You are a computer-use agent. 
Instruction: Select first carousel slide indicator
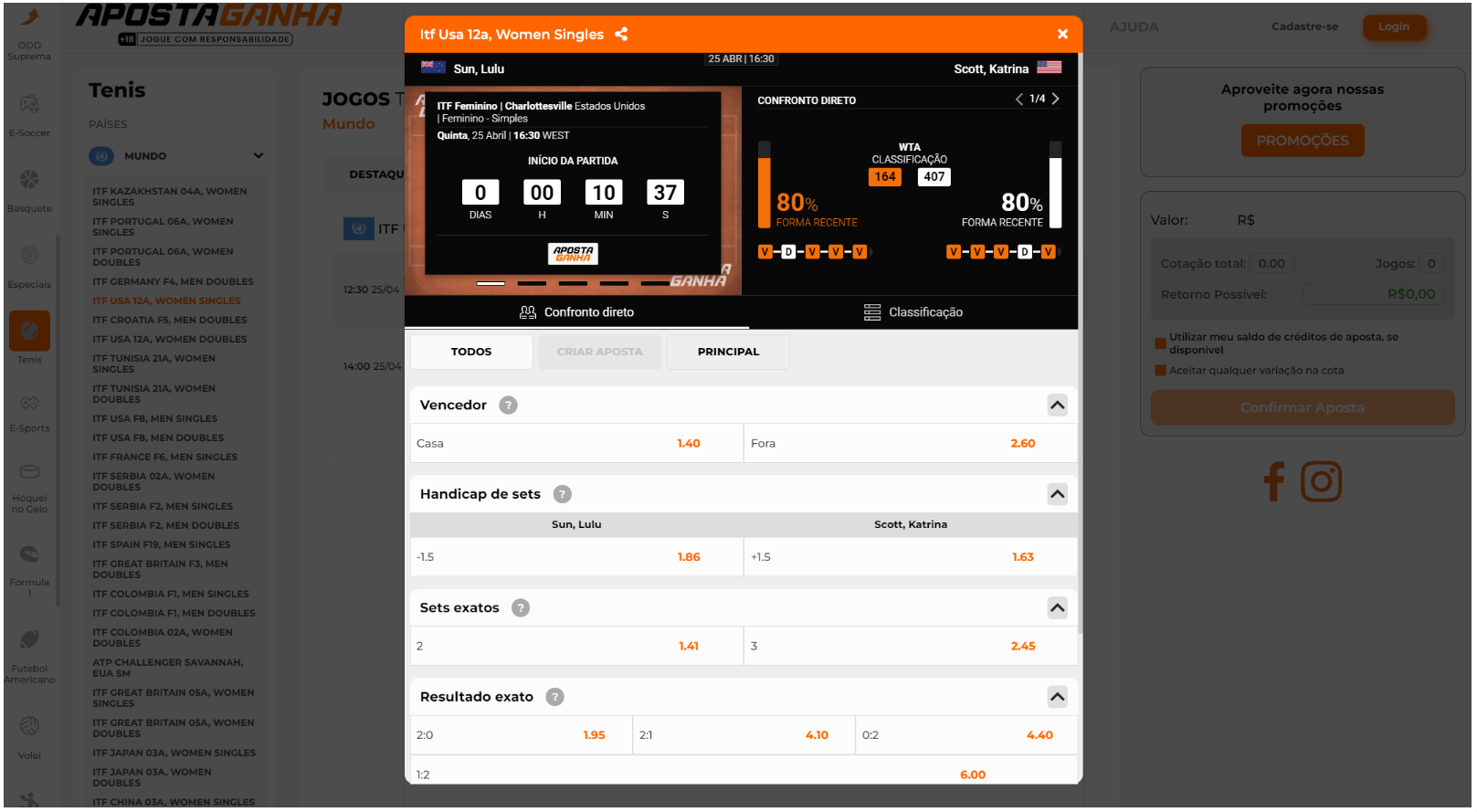coord(491,283)
